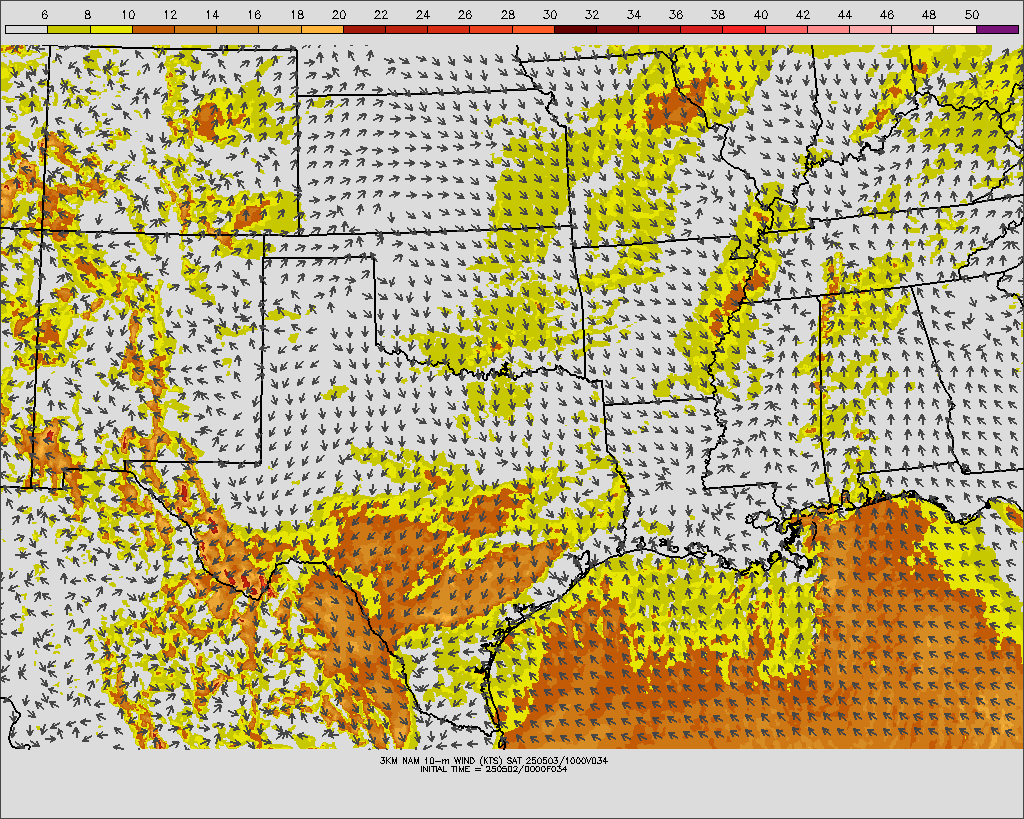The width and height of the screenshot is (1024, 819).
Task: Click the 44–46 knots light pink swatch
Action: point(870,29)
